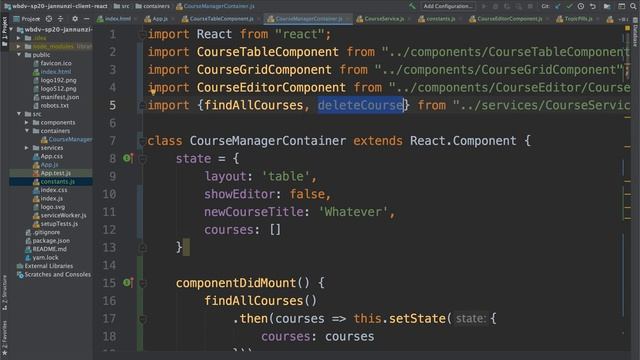Expand the components folder arrow

point(27,122)
